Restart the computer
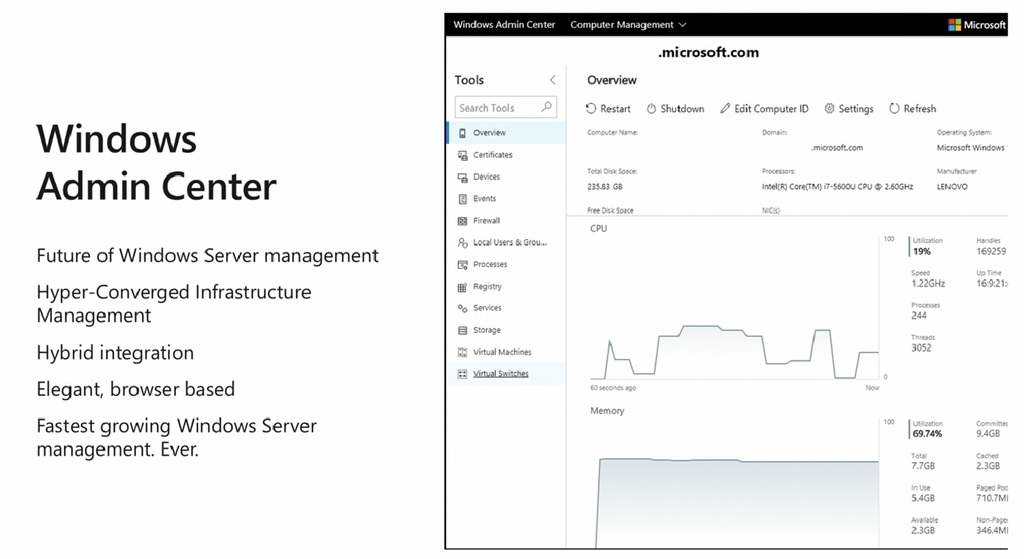Image resolution: width=1024 pixels, height=559 pixels. click(608, 108)
